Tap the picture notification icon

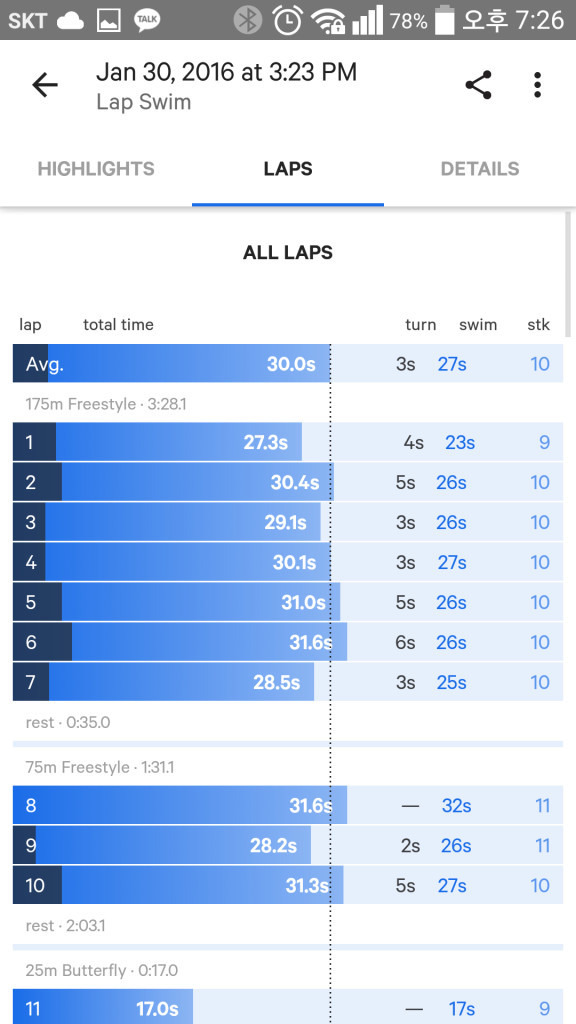click(109, 21)
